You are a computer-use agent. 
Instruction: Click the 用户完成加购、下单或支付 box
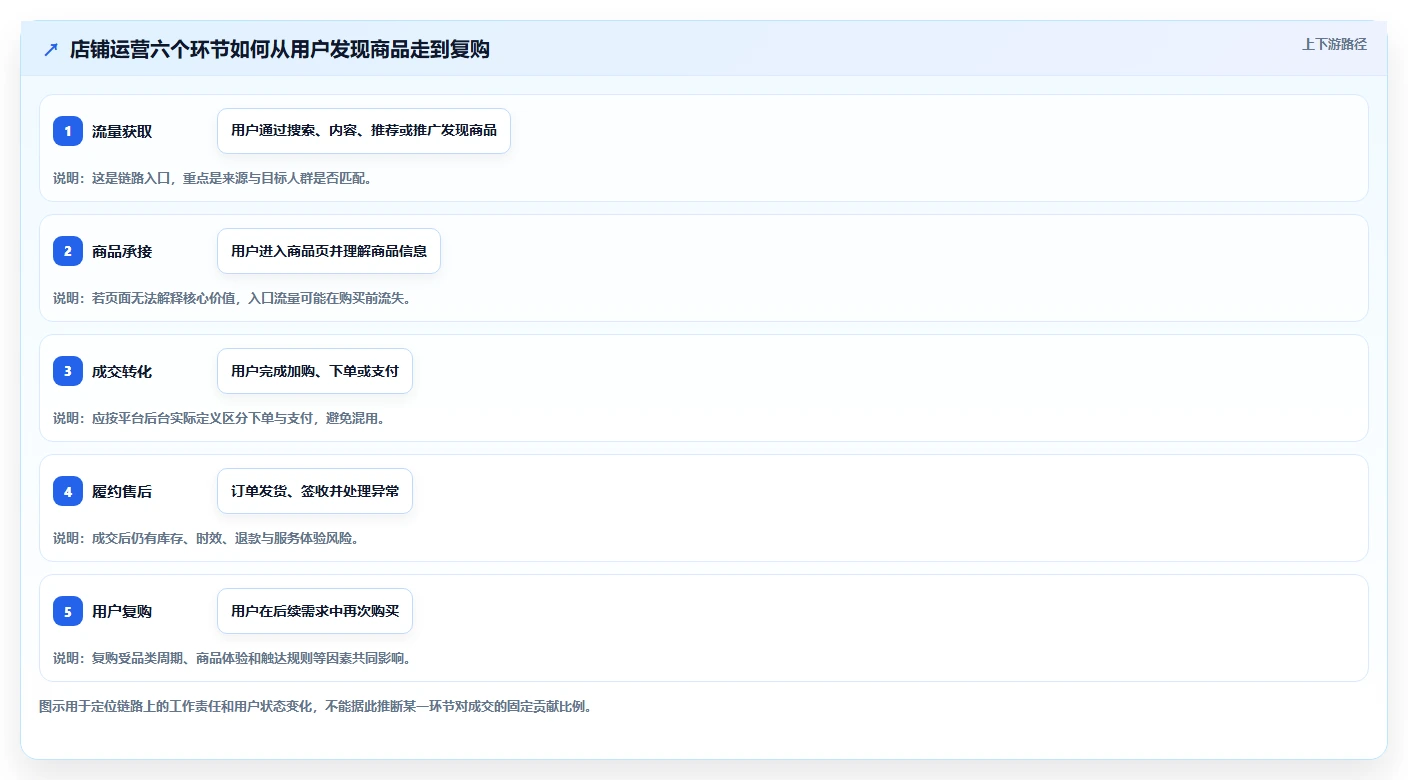point(315,371)
